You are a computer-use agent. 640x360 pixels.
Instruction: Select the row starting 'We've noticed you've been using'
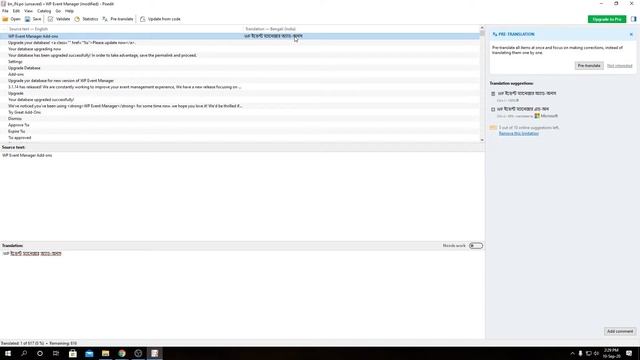[x=240, y=106]
